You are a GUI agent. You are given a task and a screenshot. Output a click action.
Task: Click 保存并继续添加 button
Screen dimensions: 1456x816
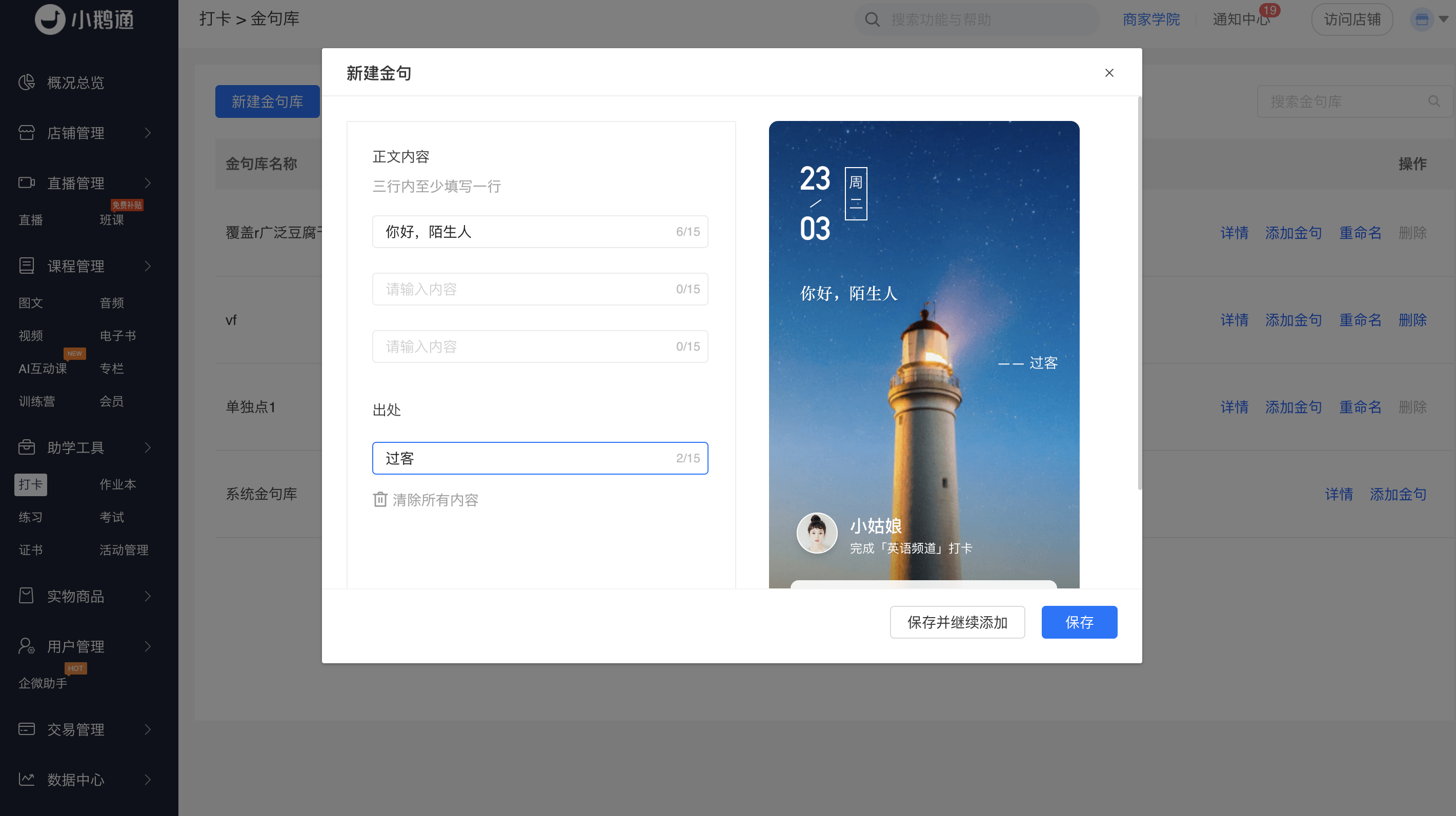957,622
